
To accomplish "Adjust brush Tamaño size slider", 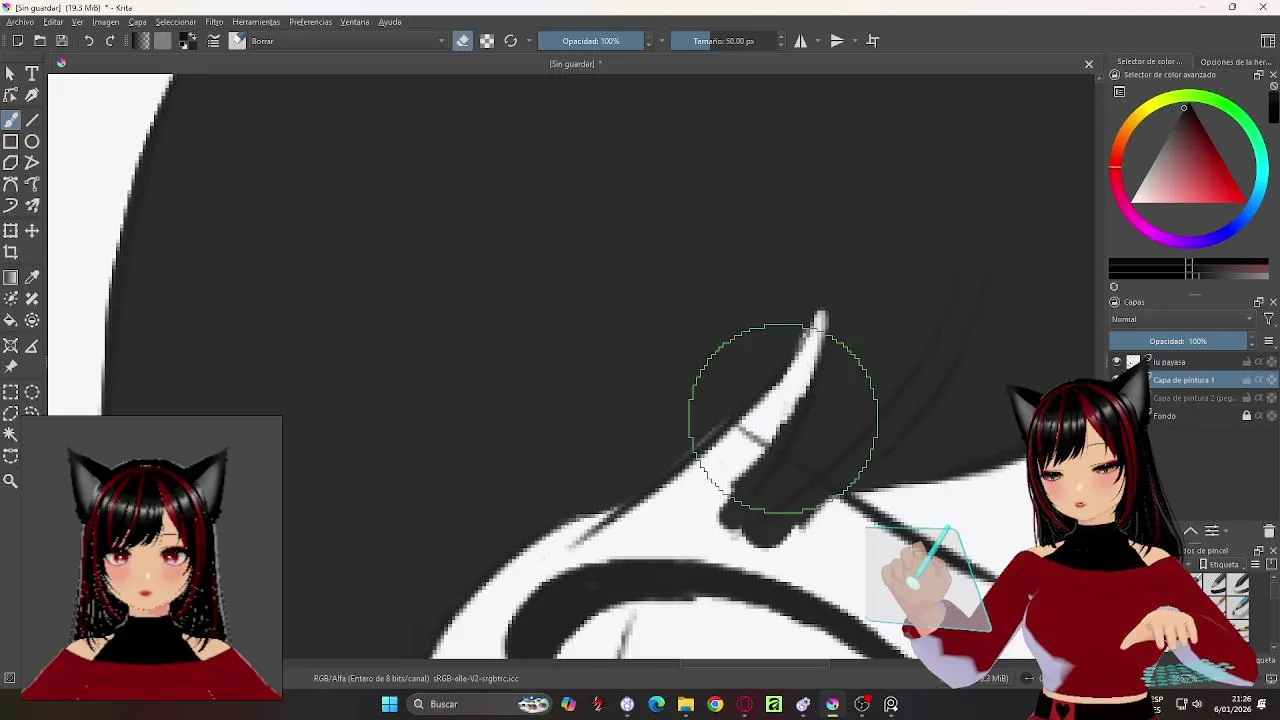I will tap(723, 41).
